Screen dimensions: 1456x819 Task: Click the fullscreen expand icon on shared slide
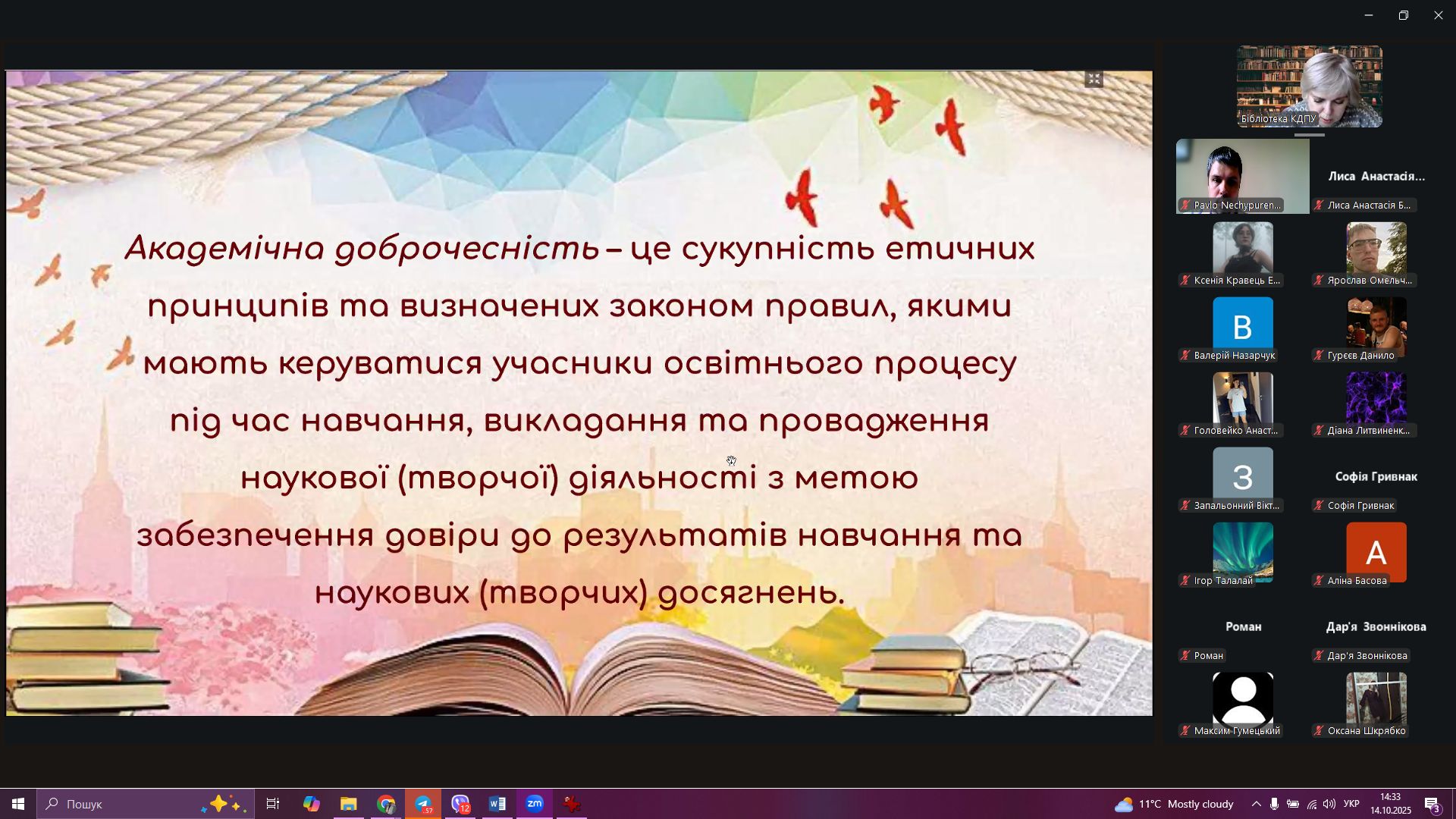1094,79
